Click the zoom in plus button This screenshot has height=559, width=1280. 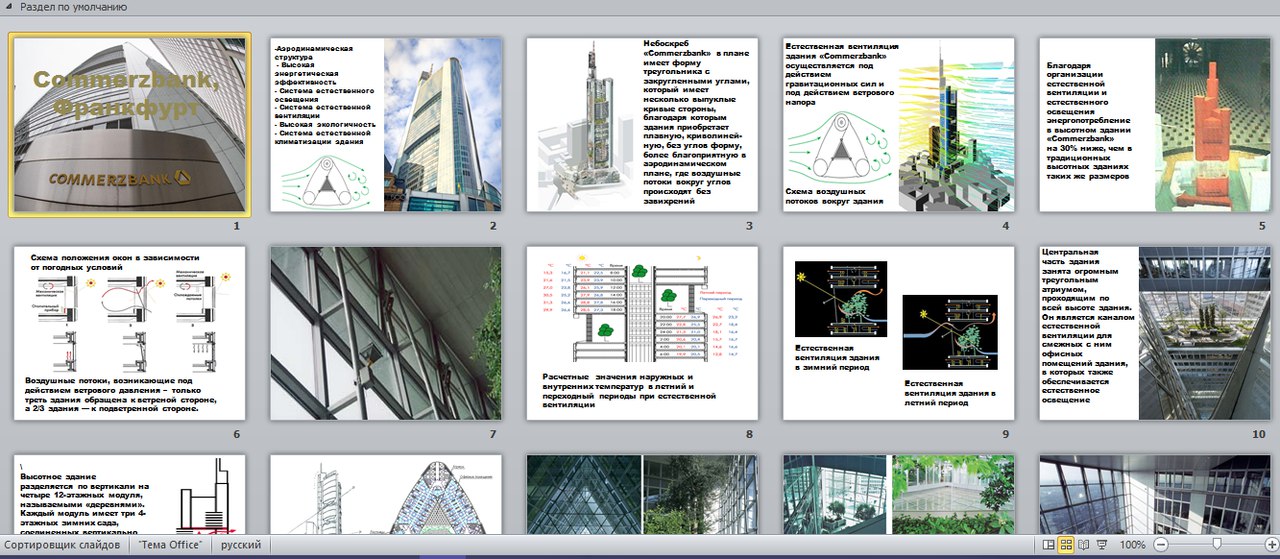1271,545
